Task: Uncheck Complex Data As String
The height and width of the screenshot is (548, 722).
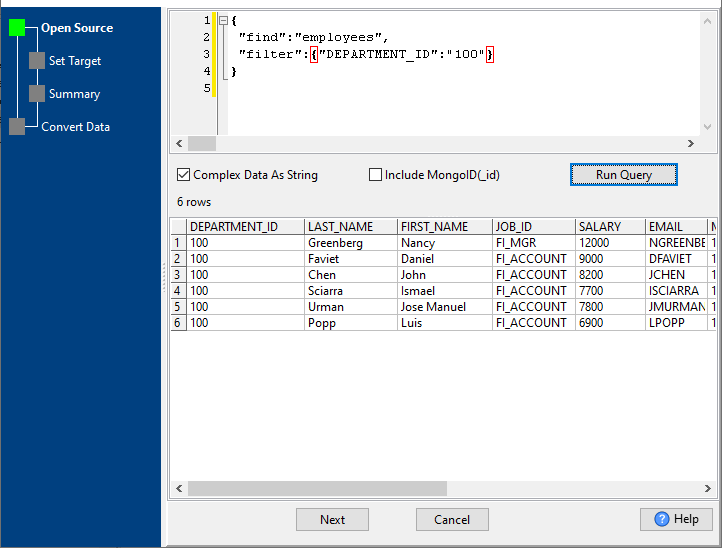Action: (183, 175)
